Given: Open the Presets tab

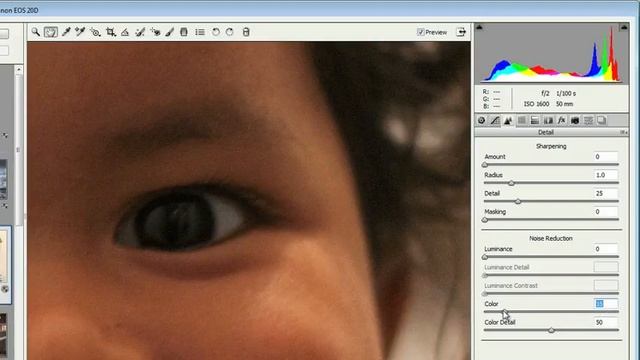Looking at the screenshot, I should 588,120.
